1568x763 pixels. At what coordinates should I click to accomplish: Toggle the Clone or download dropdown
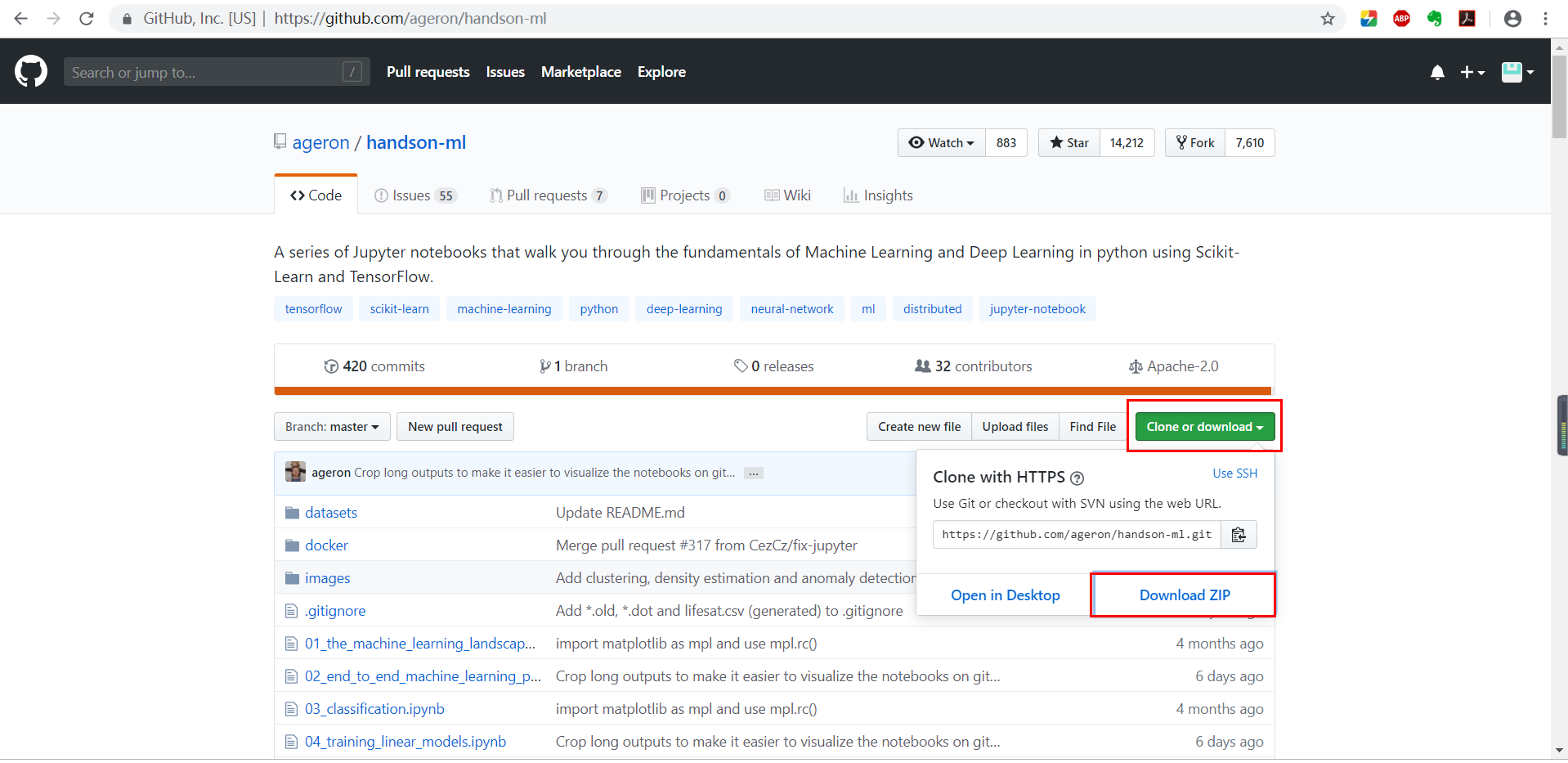pyautogui.click(x=1205, y=427)
